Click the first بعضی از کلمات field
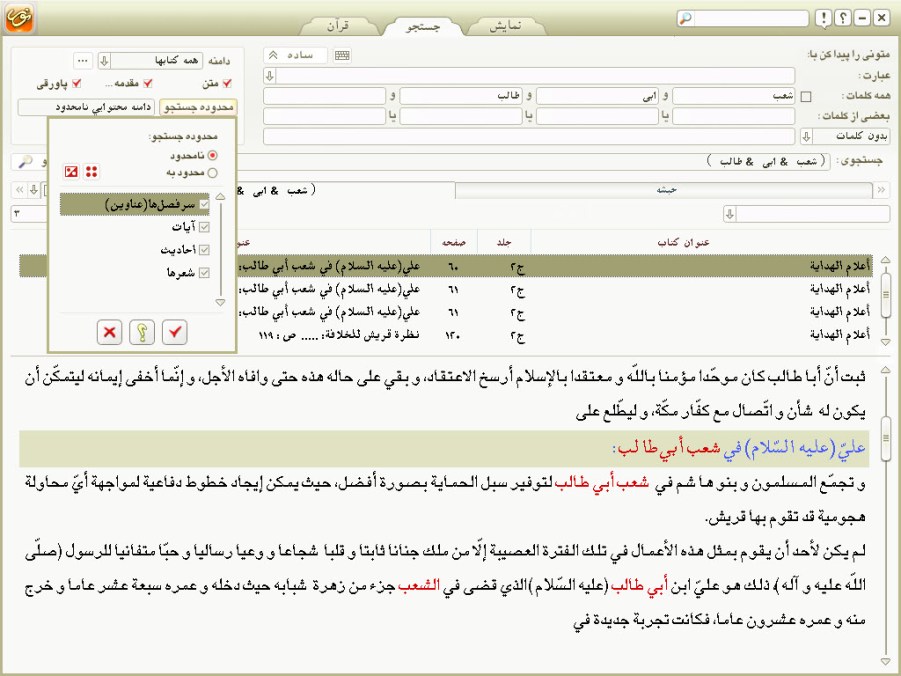This screenshot has width=901, height=676. 733,116
